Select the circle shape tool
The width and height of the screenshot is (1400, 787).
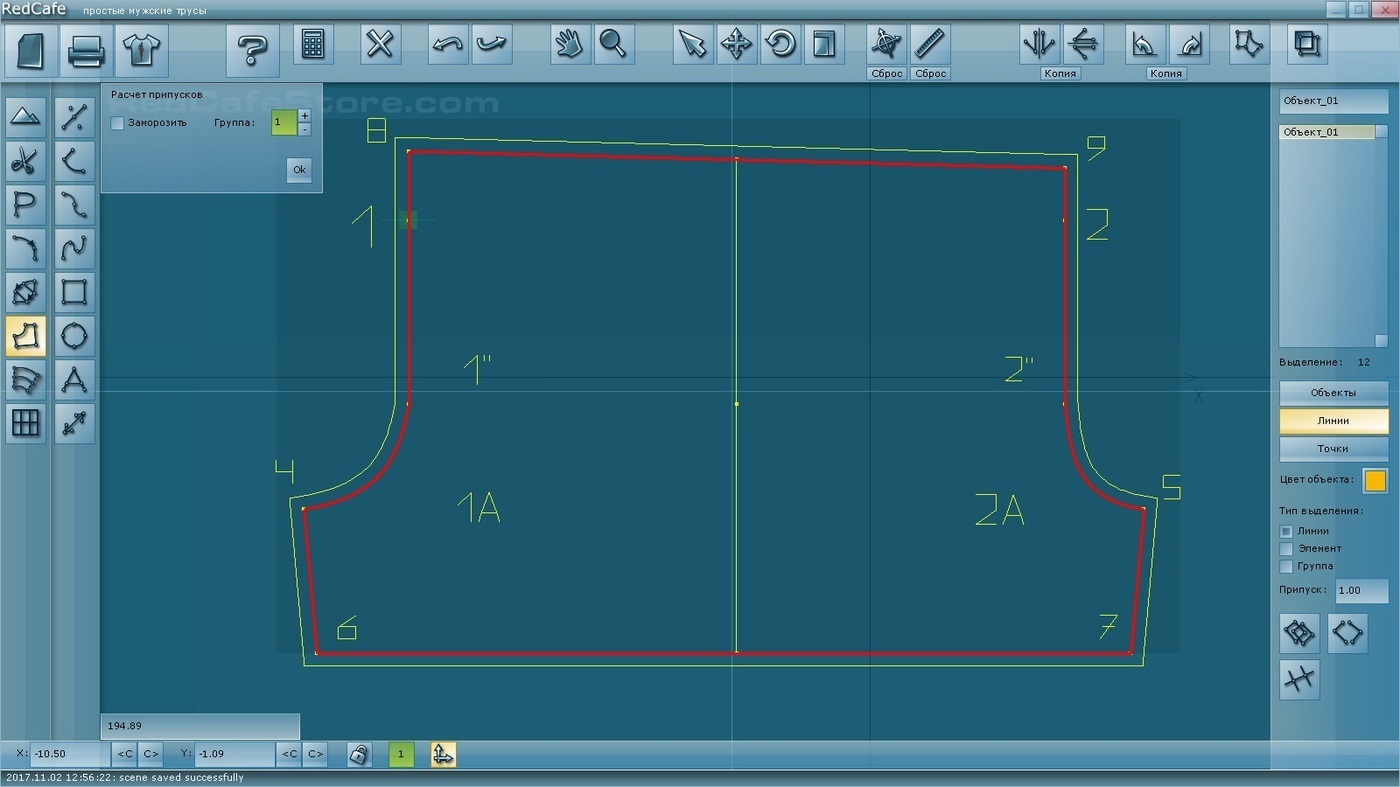74,336
